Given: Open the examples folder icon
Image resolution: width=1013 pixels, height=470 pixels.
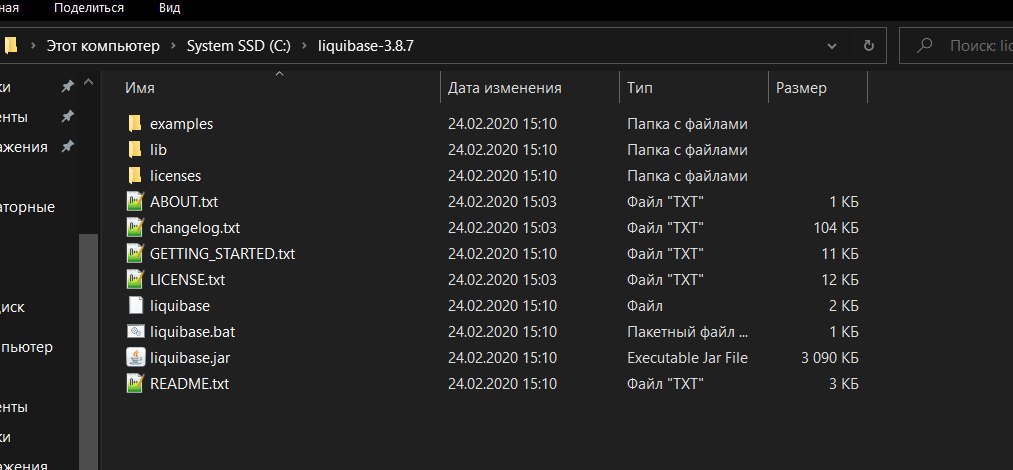Looking at the screenshot, I should tap(134, 123).
